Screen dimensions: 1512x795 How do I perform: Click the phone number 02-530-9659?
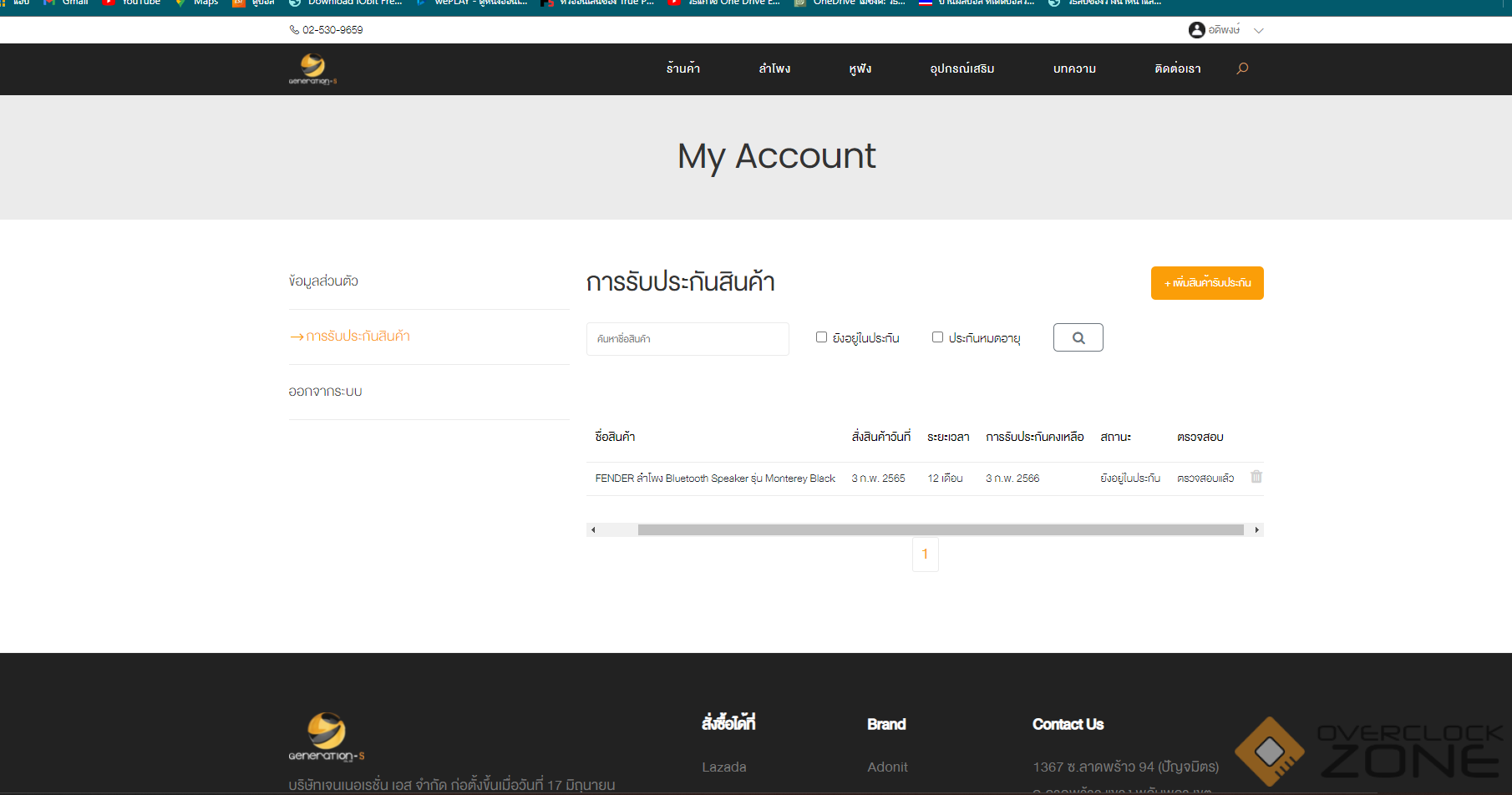pos(332,30)
